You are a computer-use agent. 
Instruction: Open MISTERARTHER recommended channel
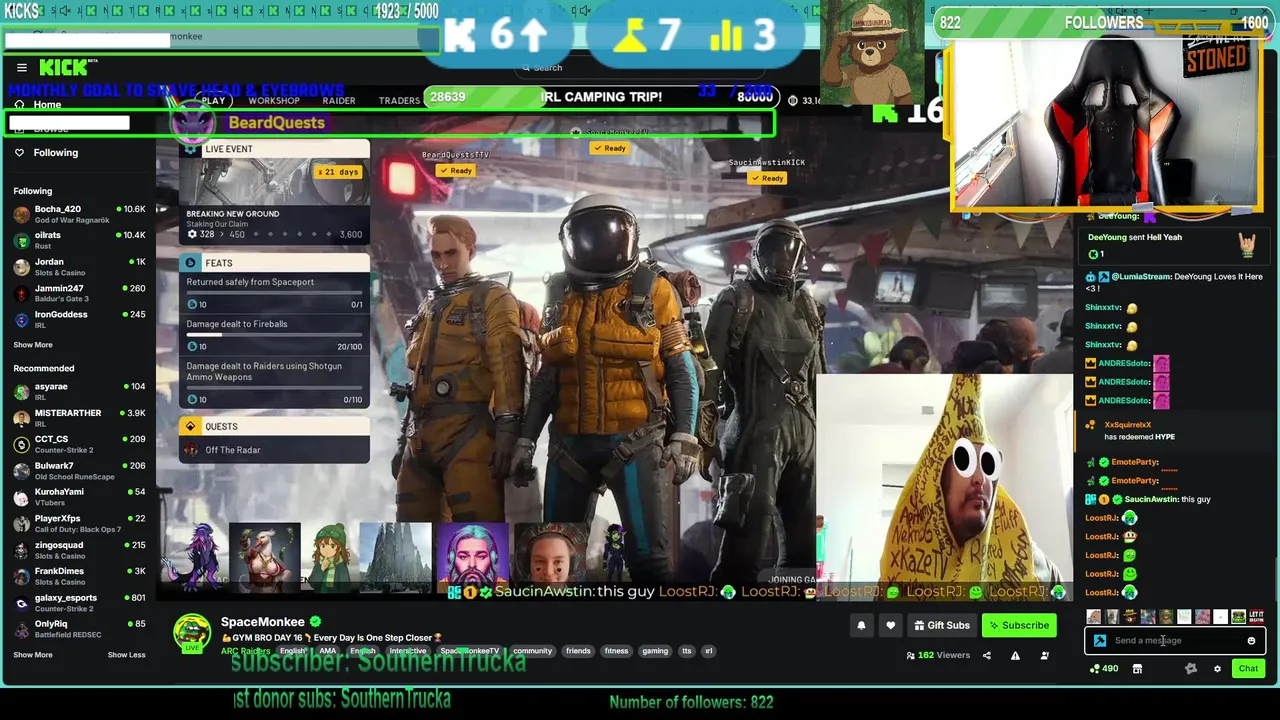pyautogui.click(x=79, y=418)
